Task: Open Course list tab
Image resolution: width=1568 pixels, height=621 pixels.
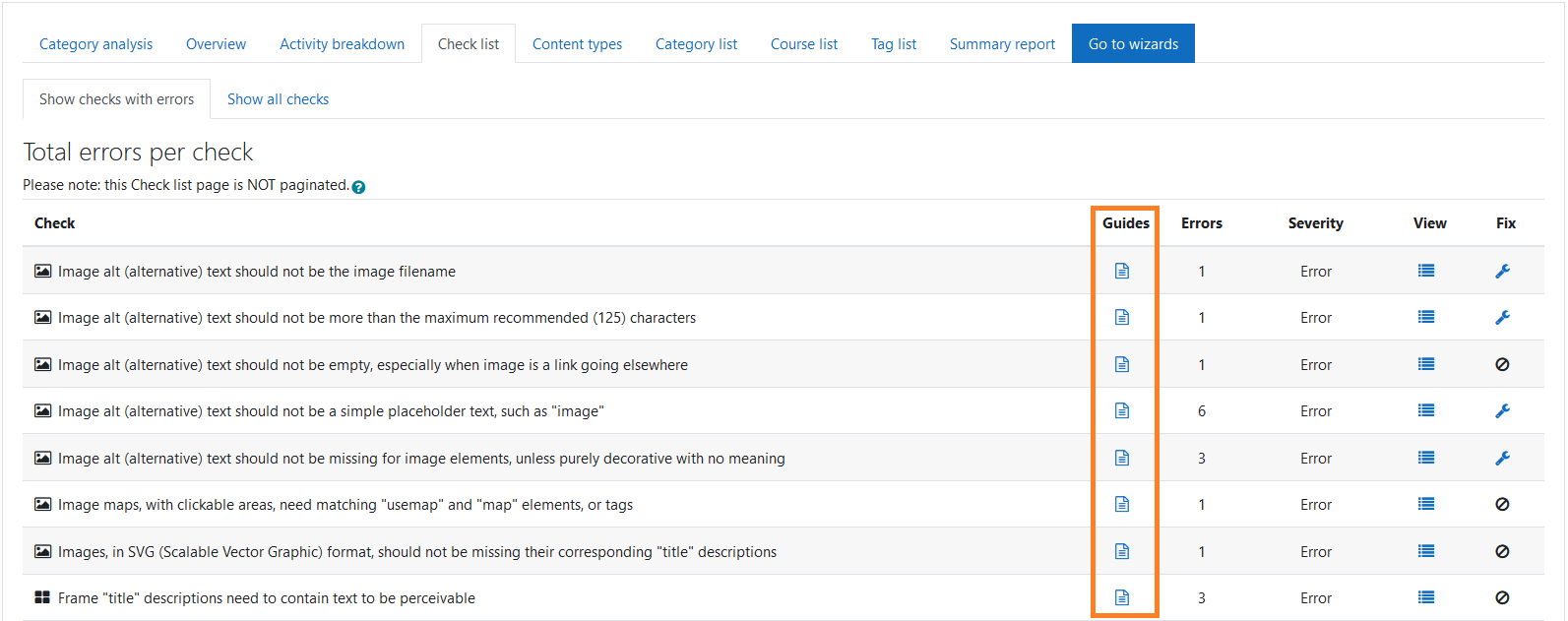Action: (x=804, y=44)
